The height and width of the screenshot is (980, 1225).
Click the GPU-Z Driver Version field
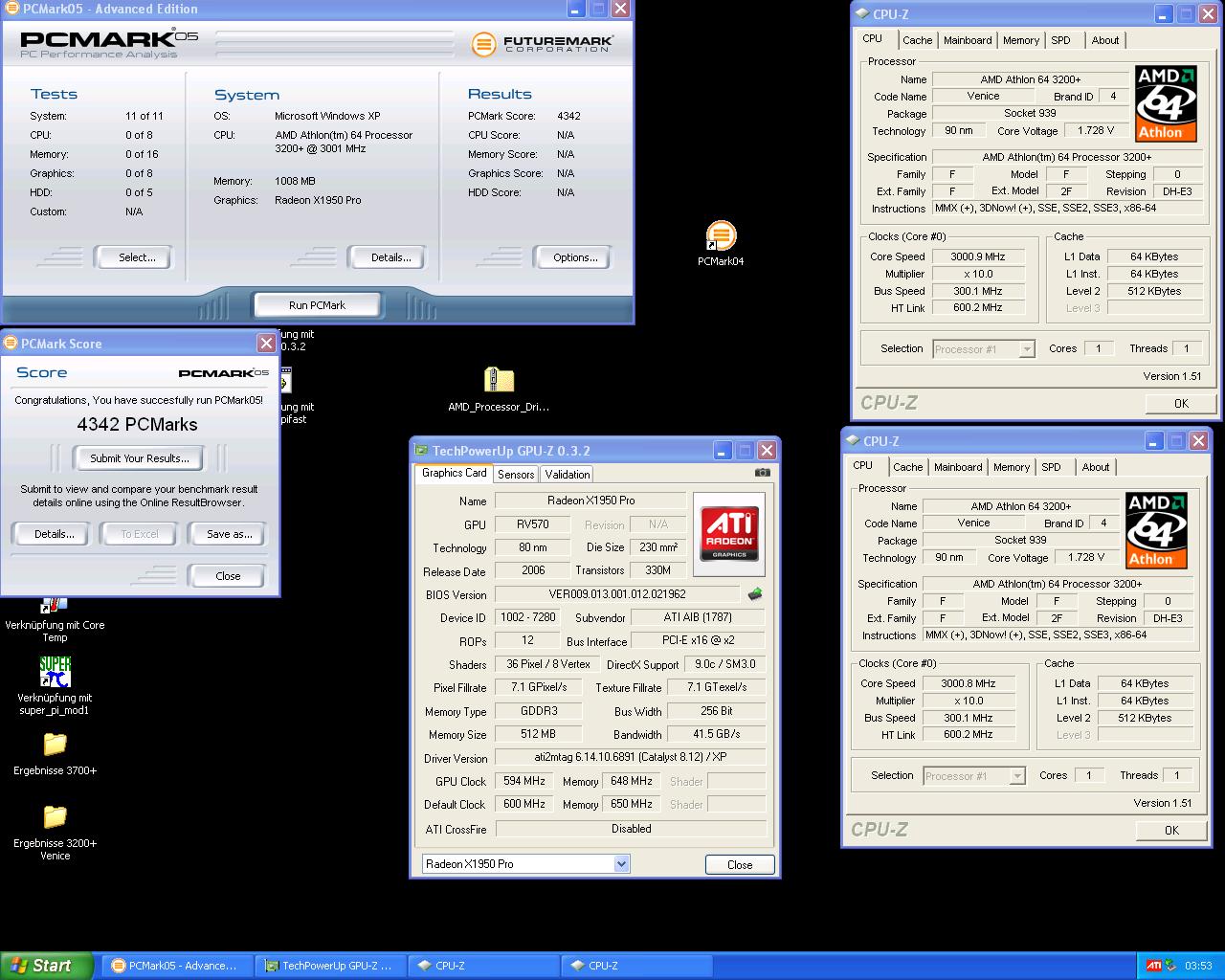pos(630,757)
